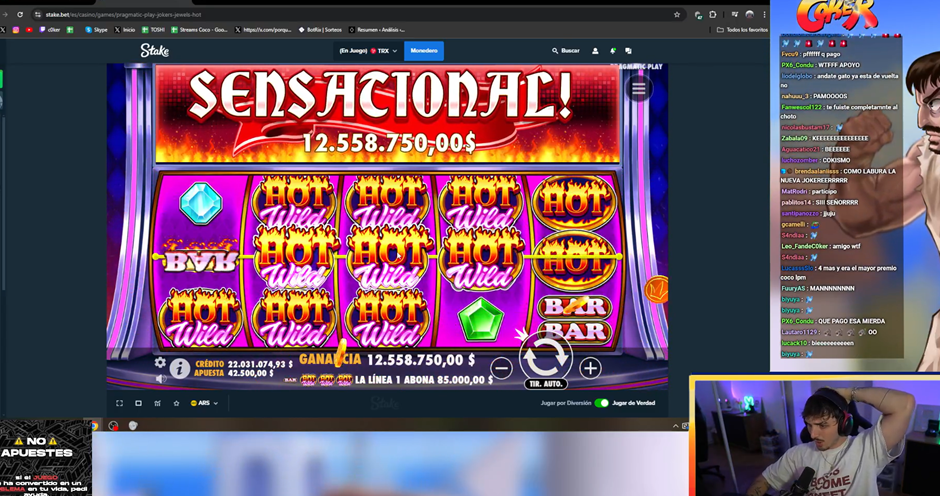Expand the TRX wallet balance dropdown

[x=368, y=51]
